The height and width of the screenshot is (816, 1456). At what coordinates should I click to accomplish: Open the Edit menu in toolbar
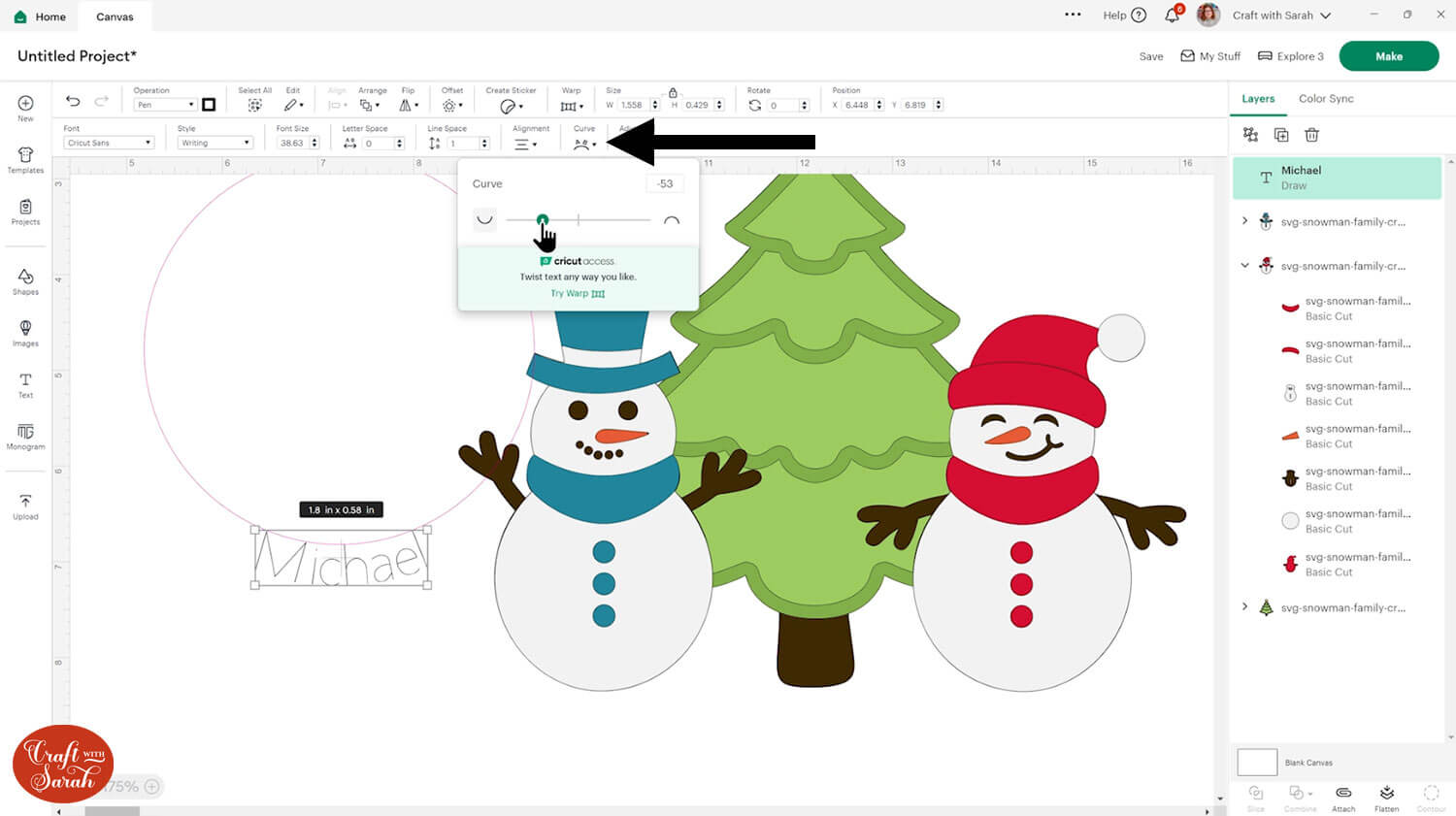[x=293, y=105]
